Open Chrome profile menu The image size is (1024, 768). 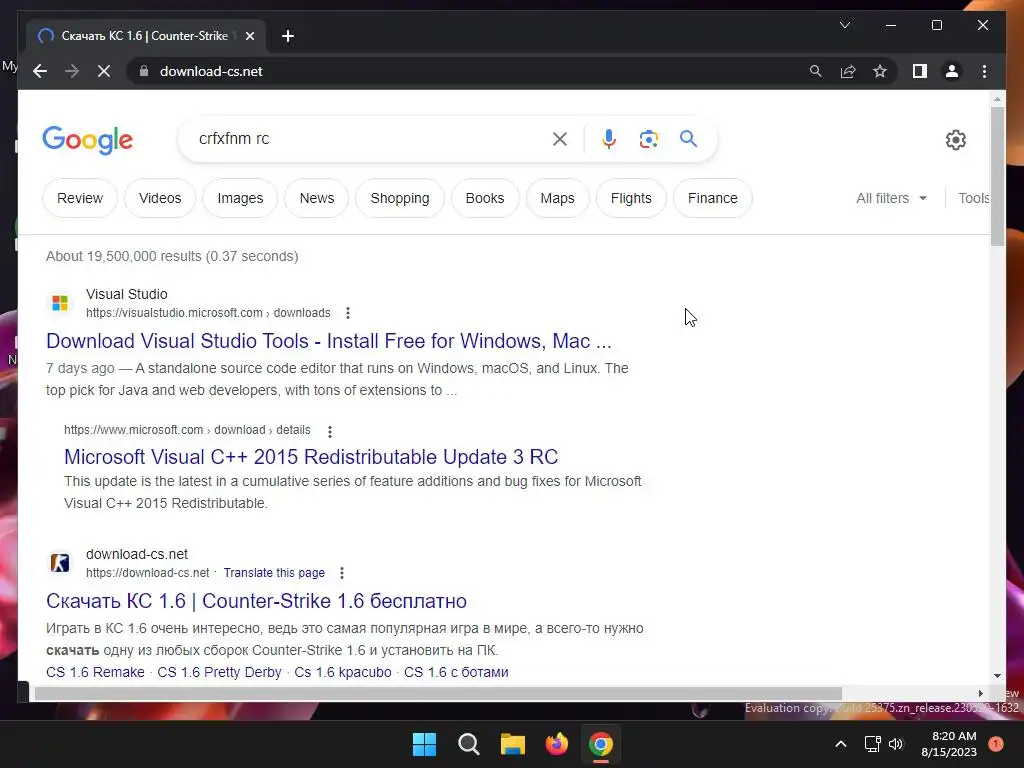coord(952,71)
